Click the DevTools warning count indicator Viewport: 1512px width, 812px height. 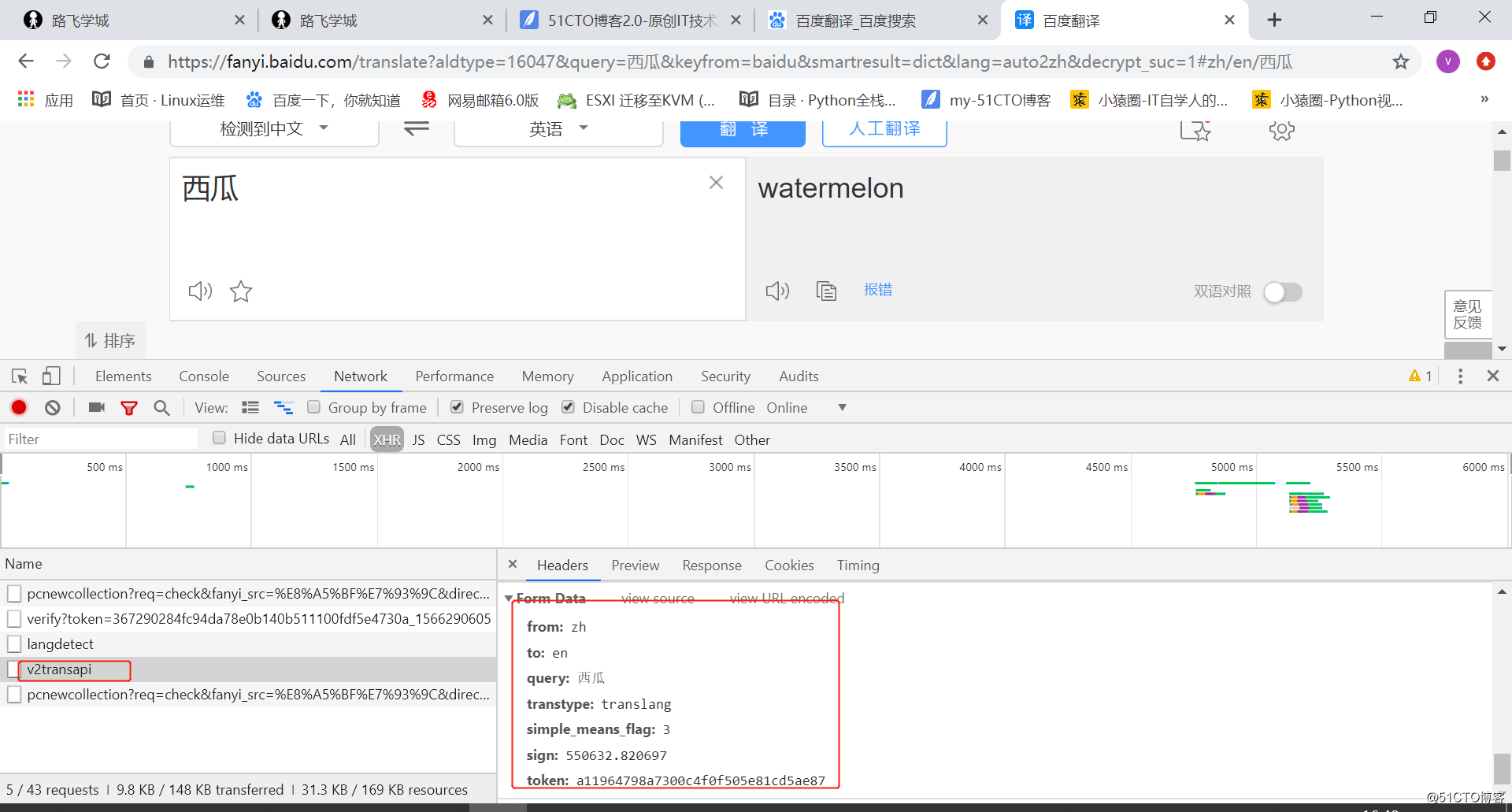pos(1420,376)
